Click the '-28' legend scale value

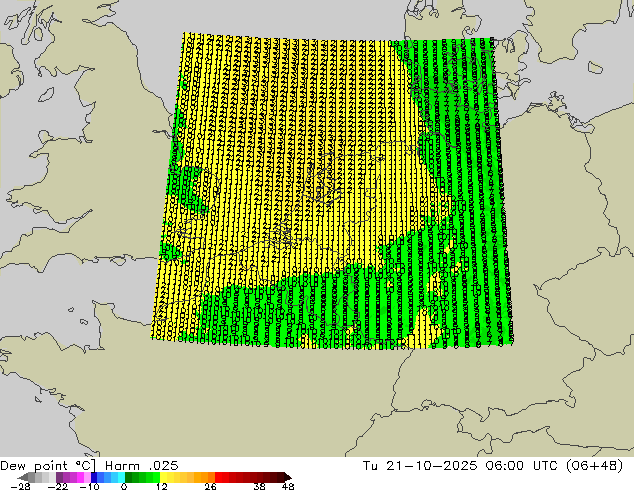(20, 486)
